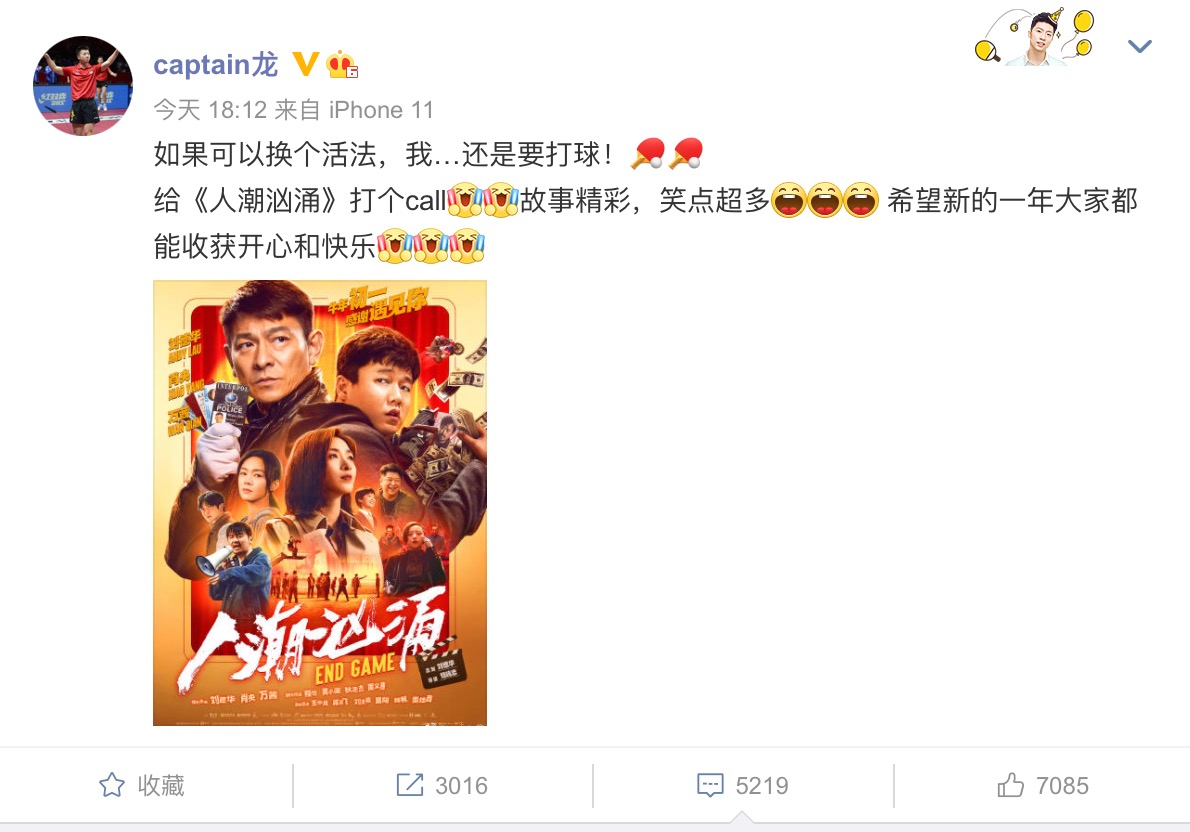This screenshot has height=832, width=1190.
Task: Click the 收藏 favorite button
Action: (142, 785)
